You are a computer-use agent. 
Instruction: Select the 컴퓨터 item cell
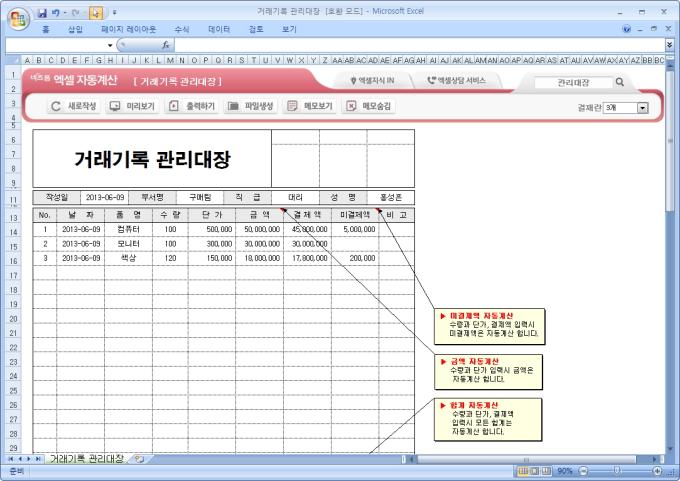tap(128, 229)
